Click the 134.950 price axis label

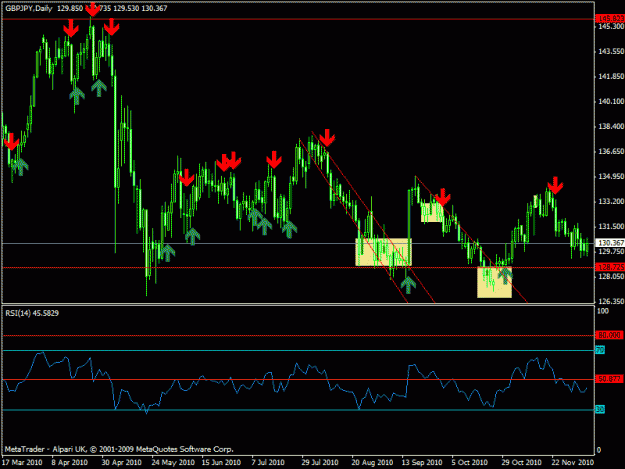611,177
